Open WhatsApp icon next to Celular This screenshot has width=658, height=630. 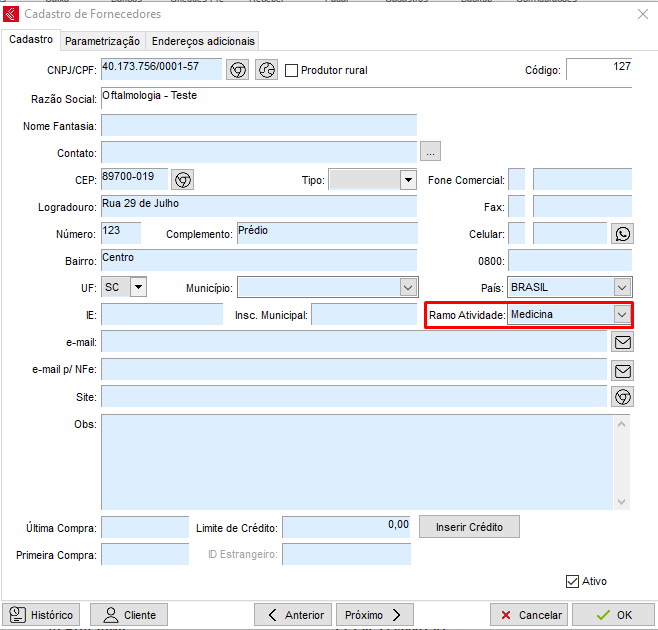click(x=622, y=233)
